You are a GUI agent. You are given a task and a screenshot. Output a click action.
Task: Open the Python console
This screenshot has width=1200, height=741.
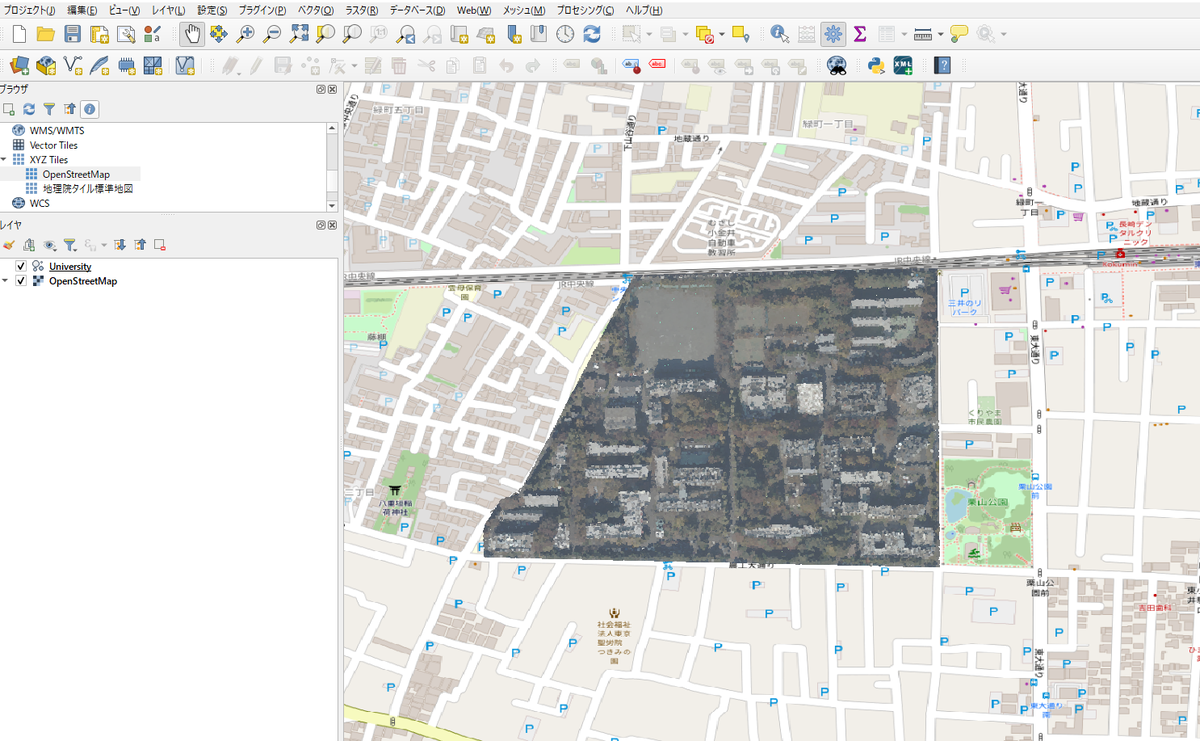pos(875,66)
